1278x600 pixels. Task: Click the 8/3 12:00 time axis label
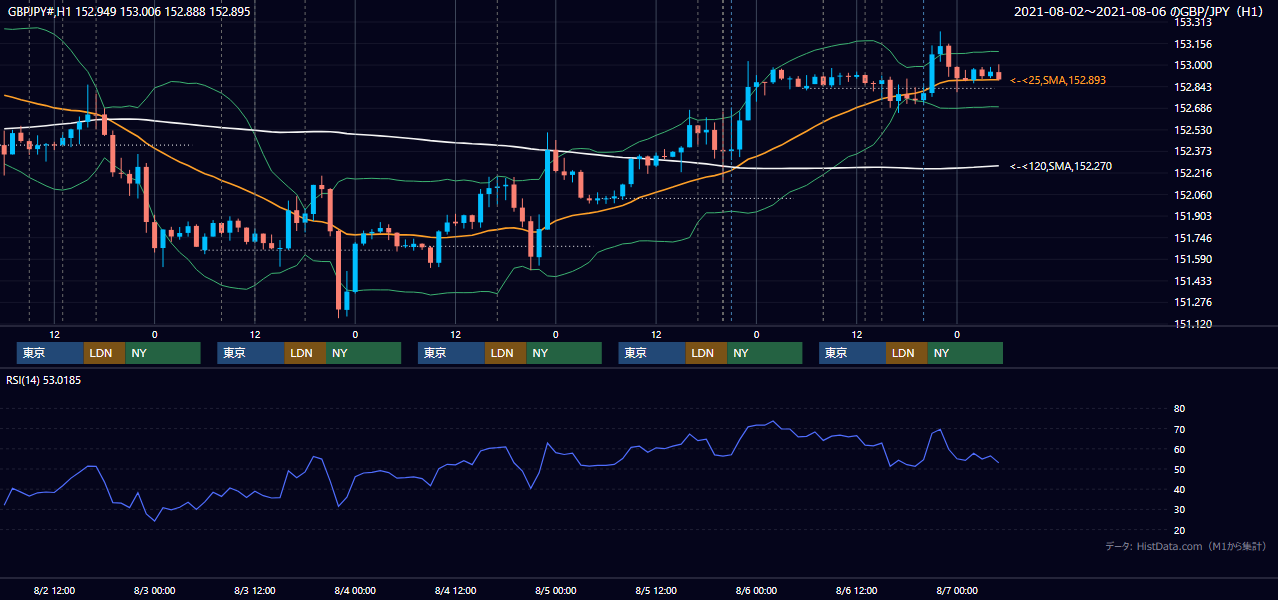click(255, 590)
